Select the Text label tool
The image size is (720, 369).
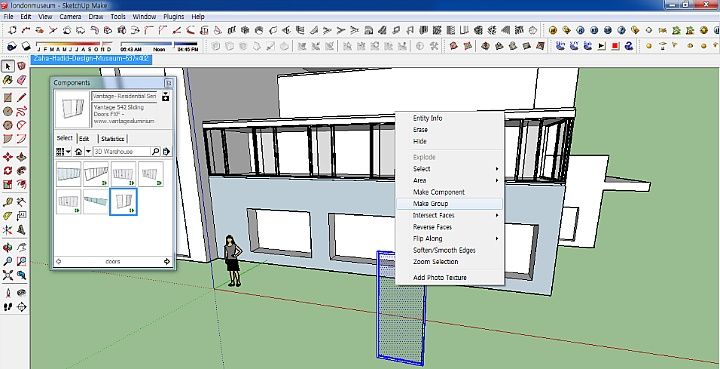click(22, 216)
